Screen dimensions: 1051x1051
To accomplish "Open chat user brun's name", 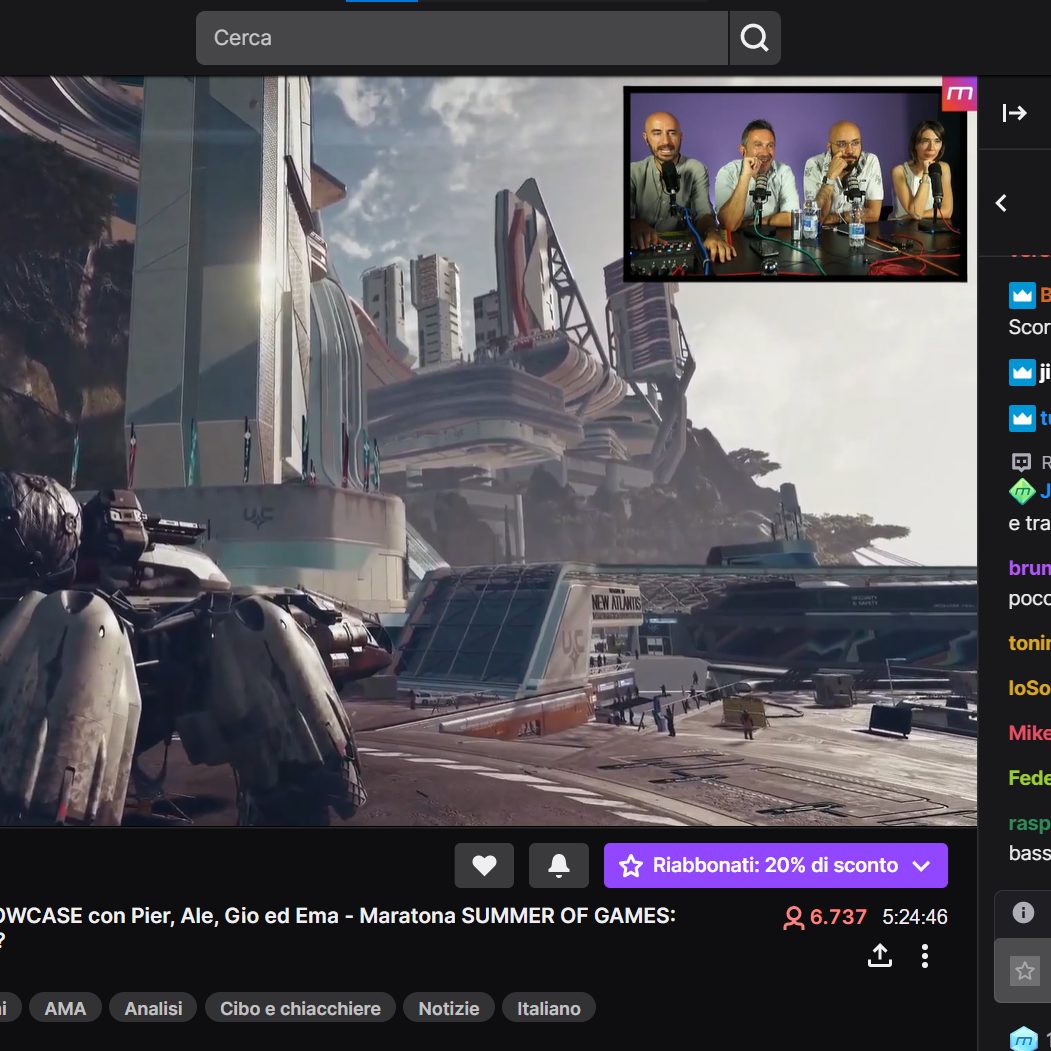I will (1030, 568).
